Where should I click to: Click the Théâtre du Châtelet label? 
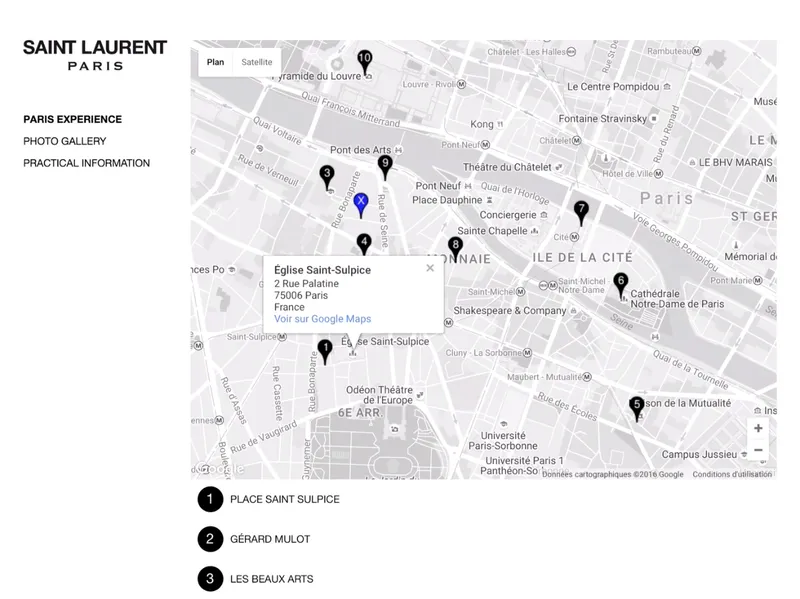[x=507, y=167]
